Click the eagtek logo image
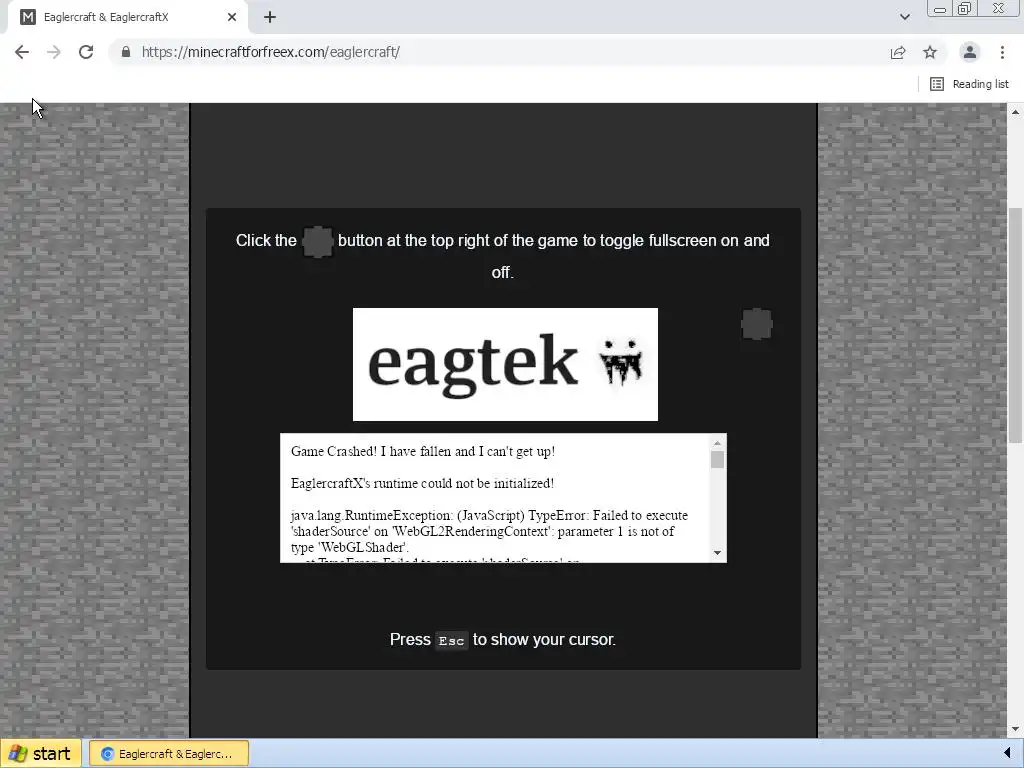This screenshot has width=1024, height=768. pos(505,364)
